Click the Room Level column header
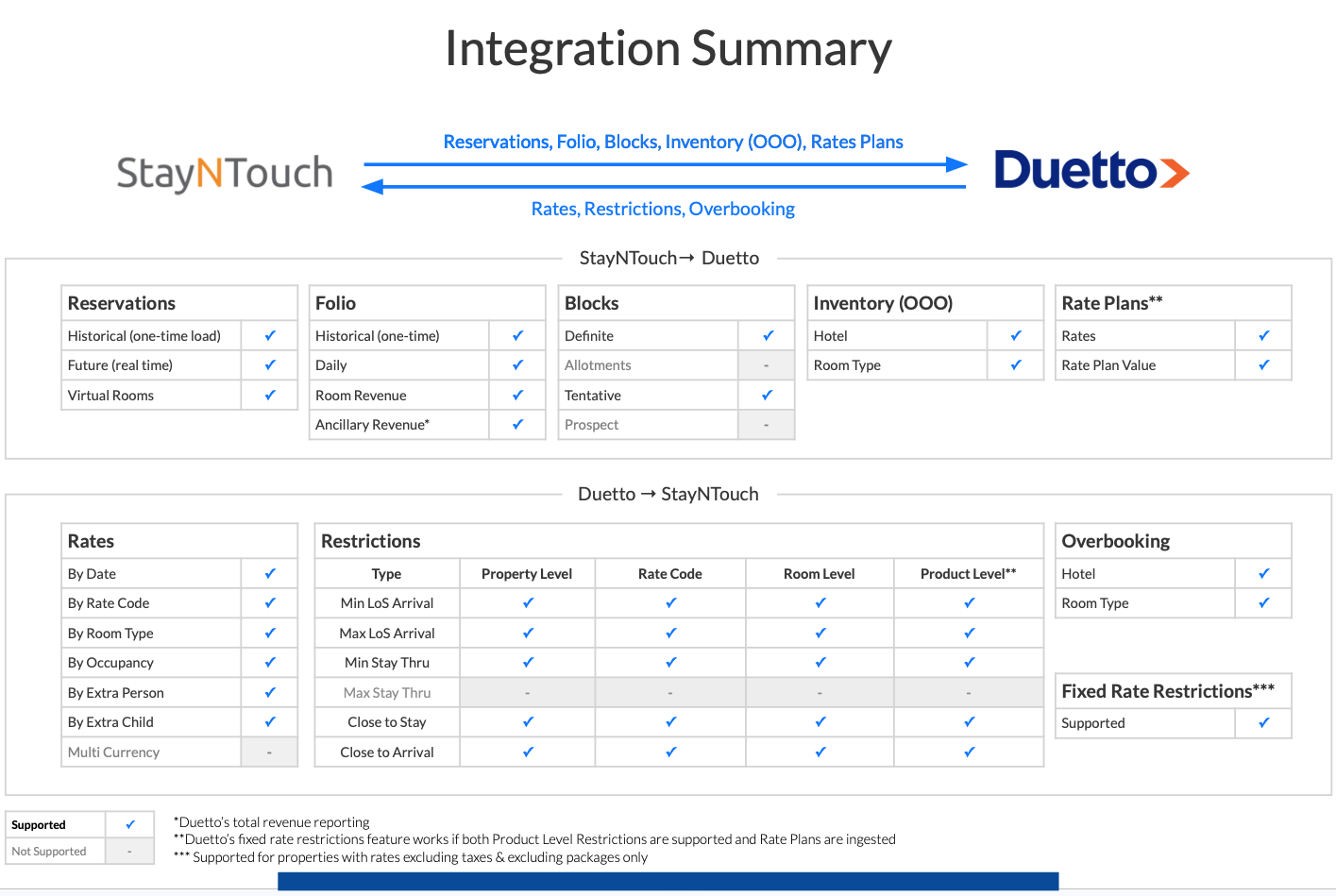 [820, 573]
